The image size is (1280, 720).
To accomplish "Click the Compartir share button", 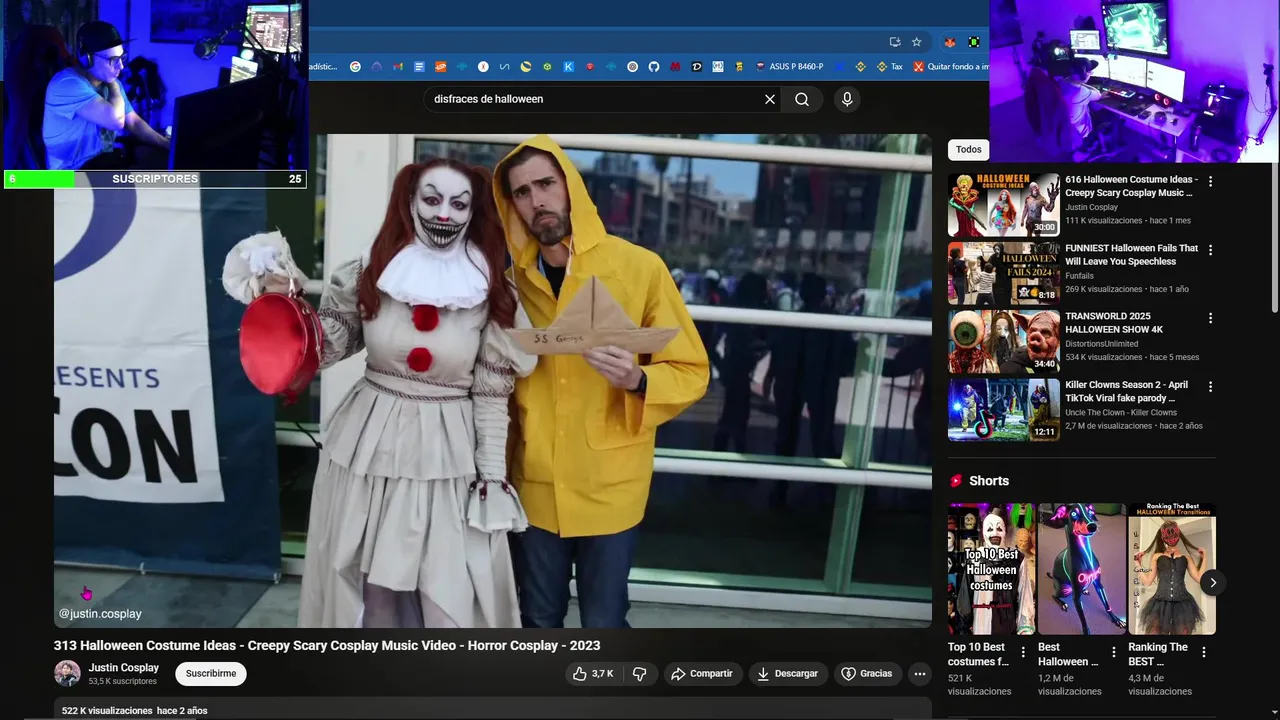I will tap(702, 674).
